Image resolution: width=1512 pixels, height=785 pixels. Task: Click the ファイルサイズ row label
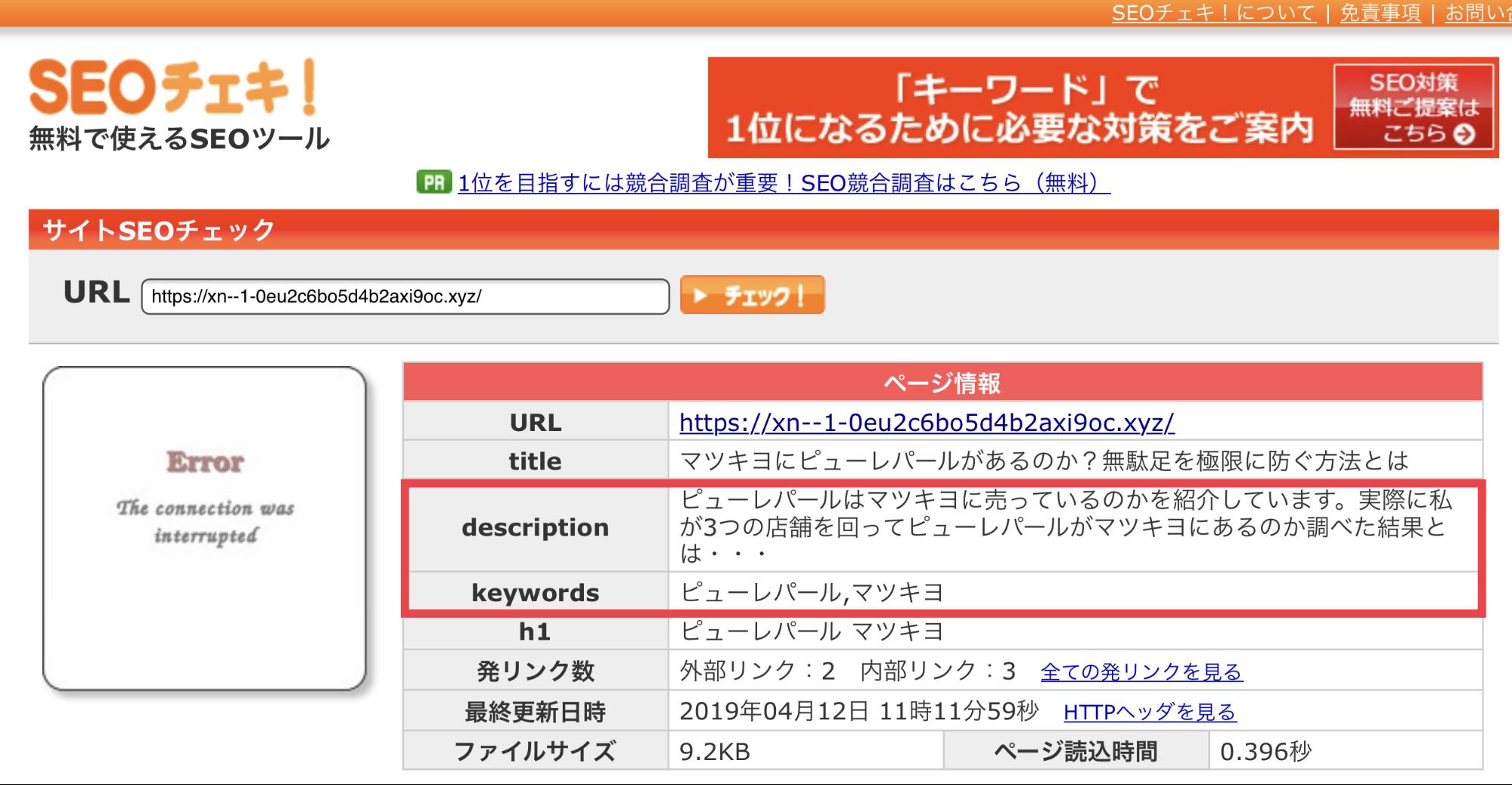click(536, 751)
